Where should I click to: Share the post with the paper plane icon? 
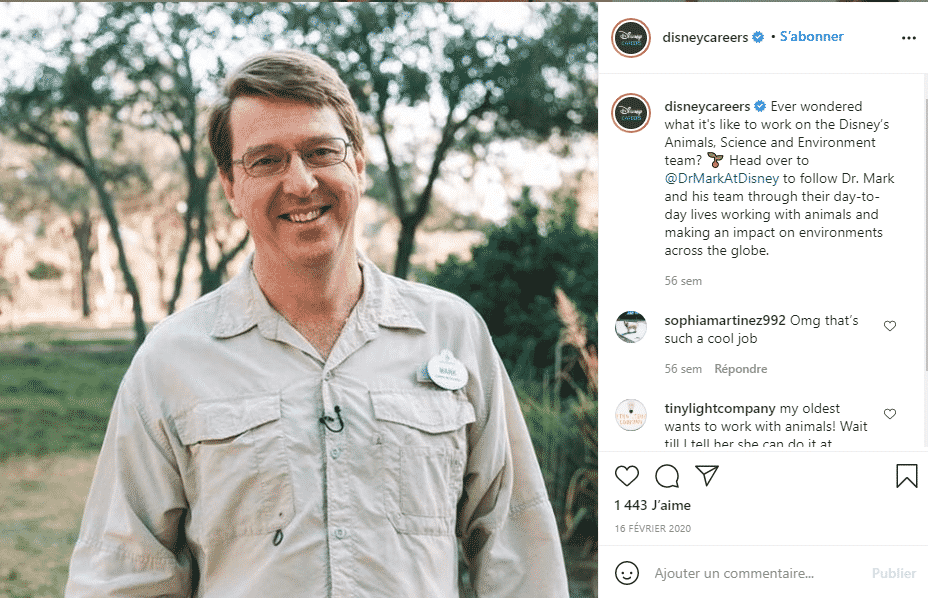[706, 476]
